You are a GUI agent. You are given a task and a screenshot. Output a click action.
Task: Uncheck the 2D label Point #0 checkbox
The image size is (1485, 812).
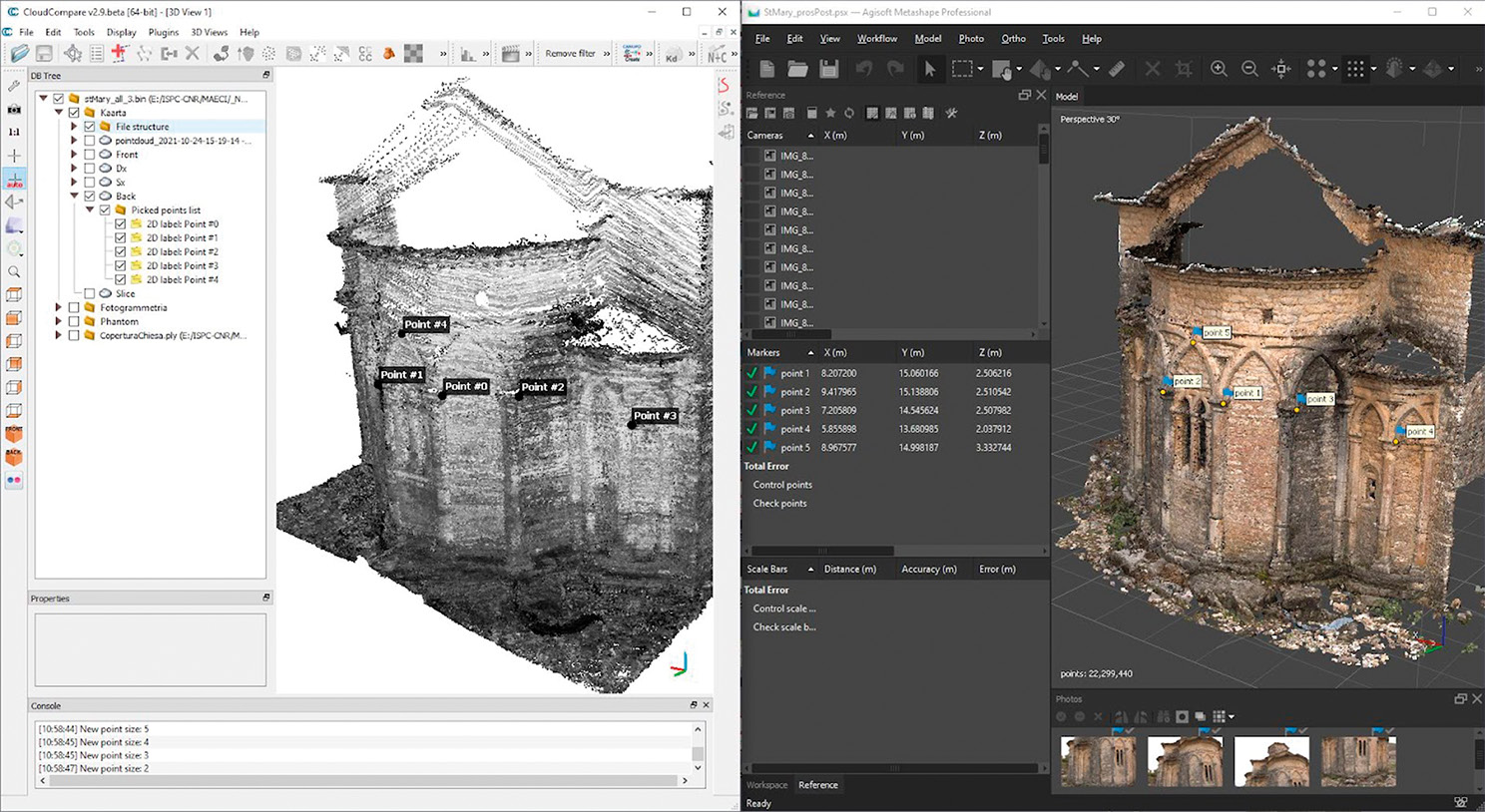[x=121, y=224]
